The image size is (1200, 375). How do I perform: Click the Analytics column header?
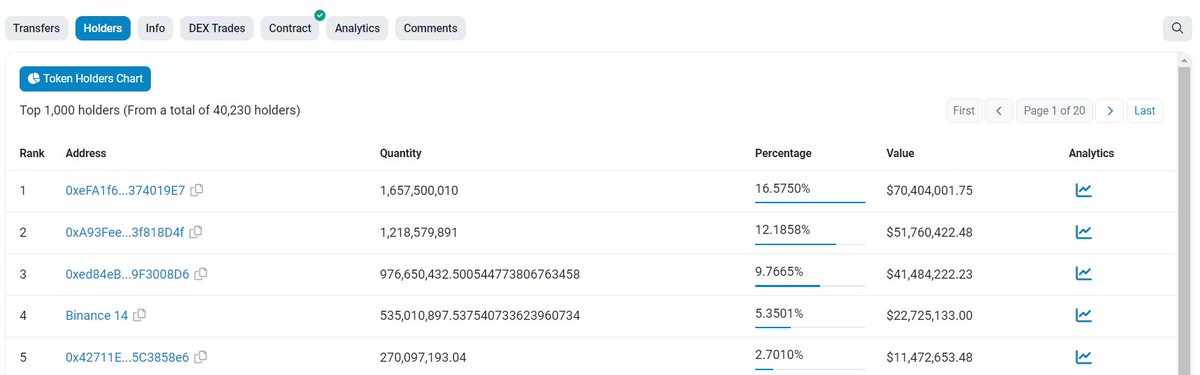[1091, 153]
